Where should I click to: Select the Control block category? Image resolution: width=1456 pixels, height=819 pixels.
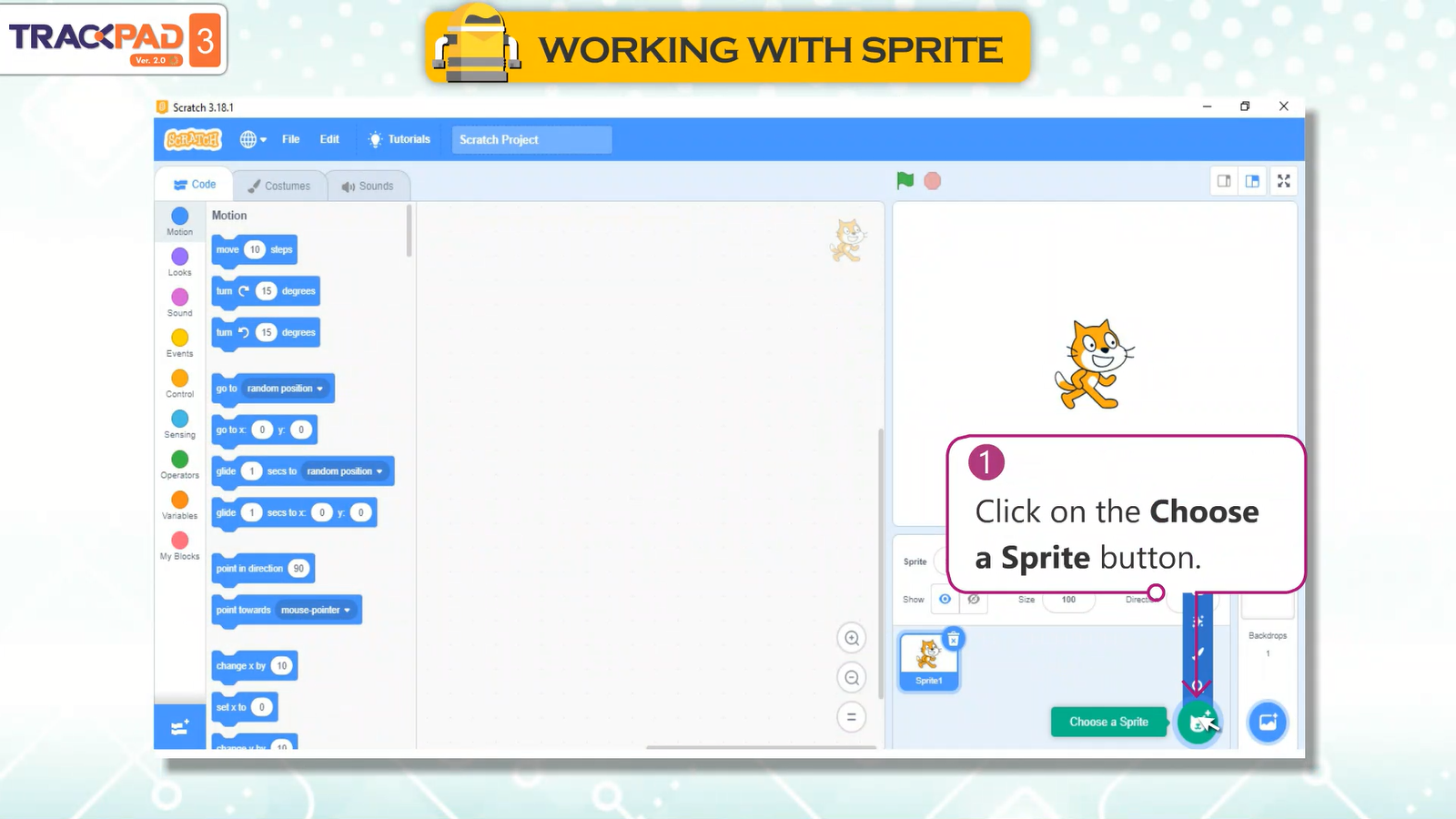(180, 383)
